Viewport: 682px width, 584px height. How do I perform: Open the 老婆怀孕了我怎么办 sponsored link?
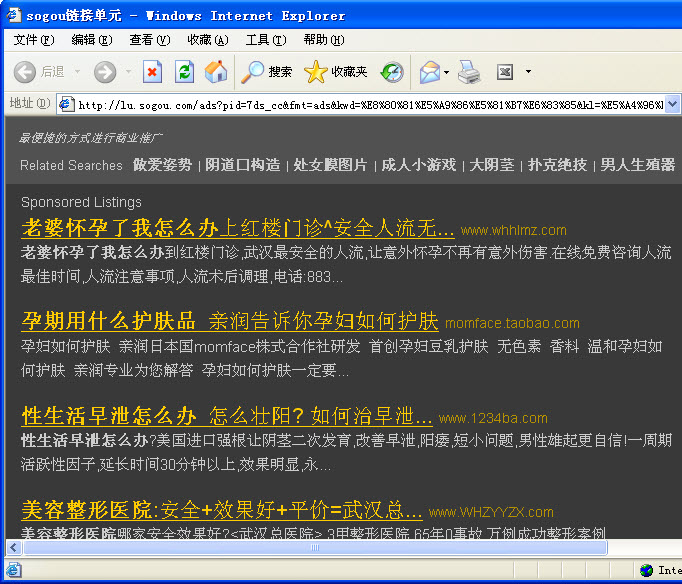pyautogui.click(x=237, y=228)
